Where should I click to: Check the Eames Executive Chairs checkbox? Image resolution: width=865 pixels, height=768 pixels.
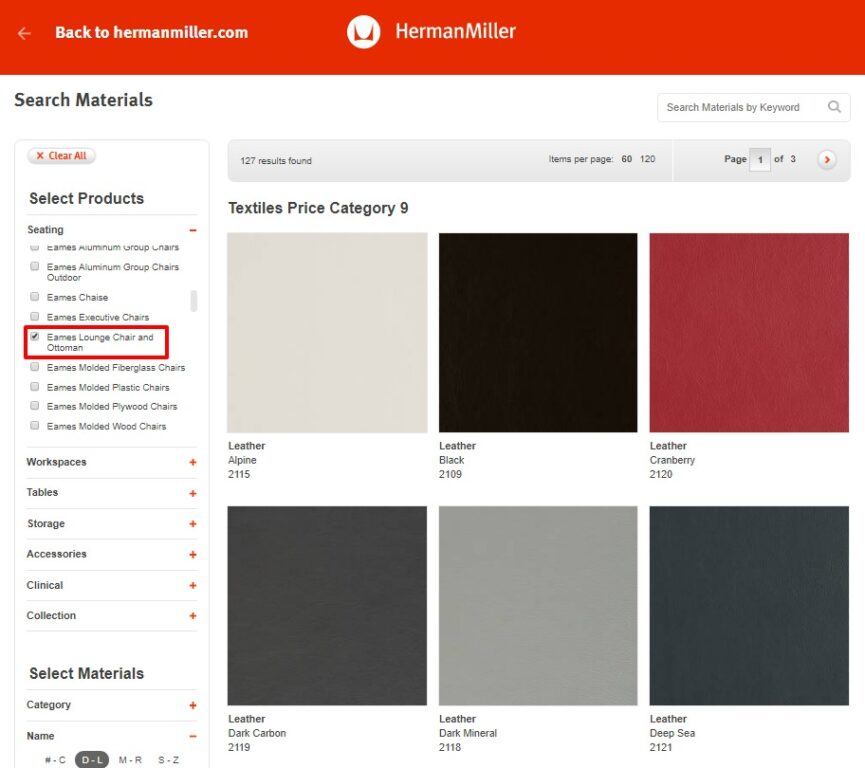[35, 317]
